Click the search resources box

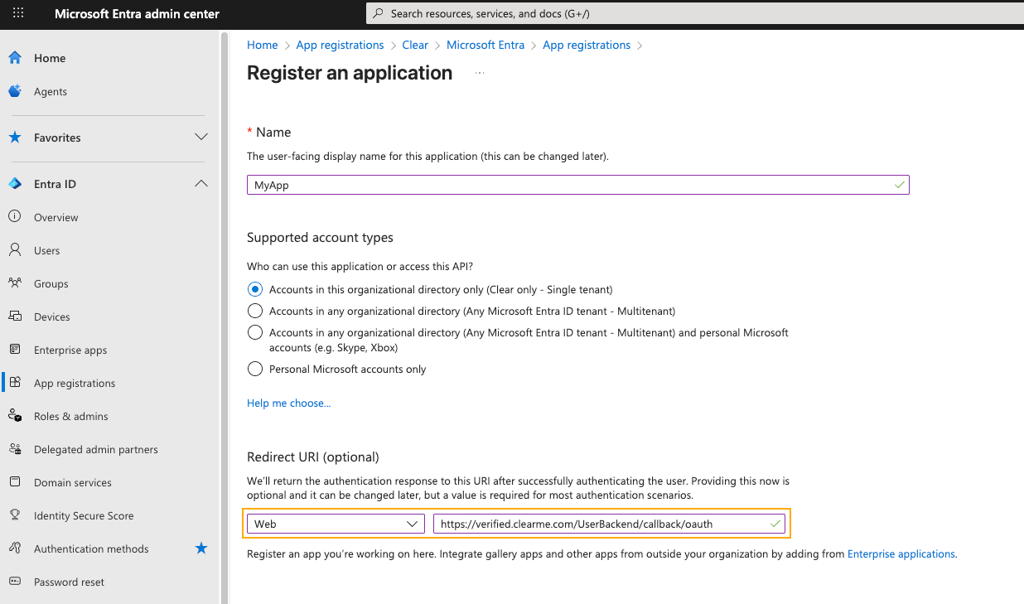tap(695, 13)
